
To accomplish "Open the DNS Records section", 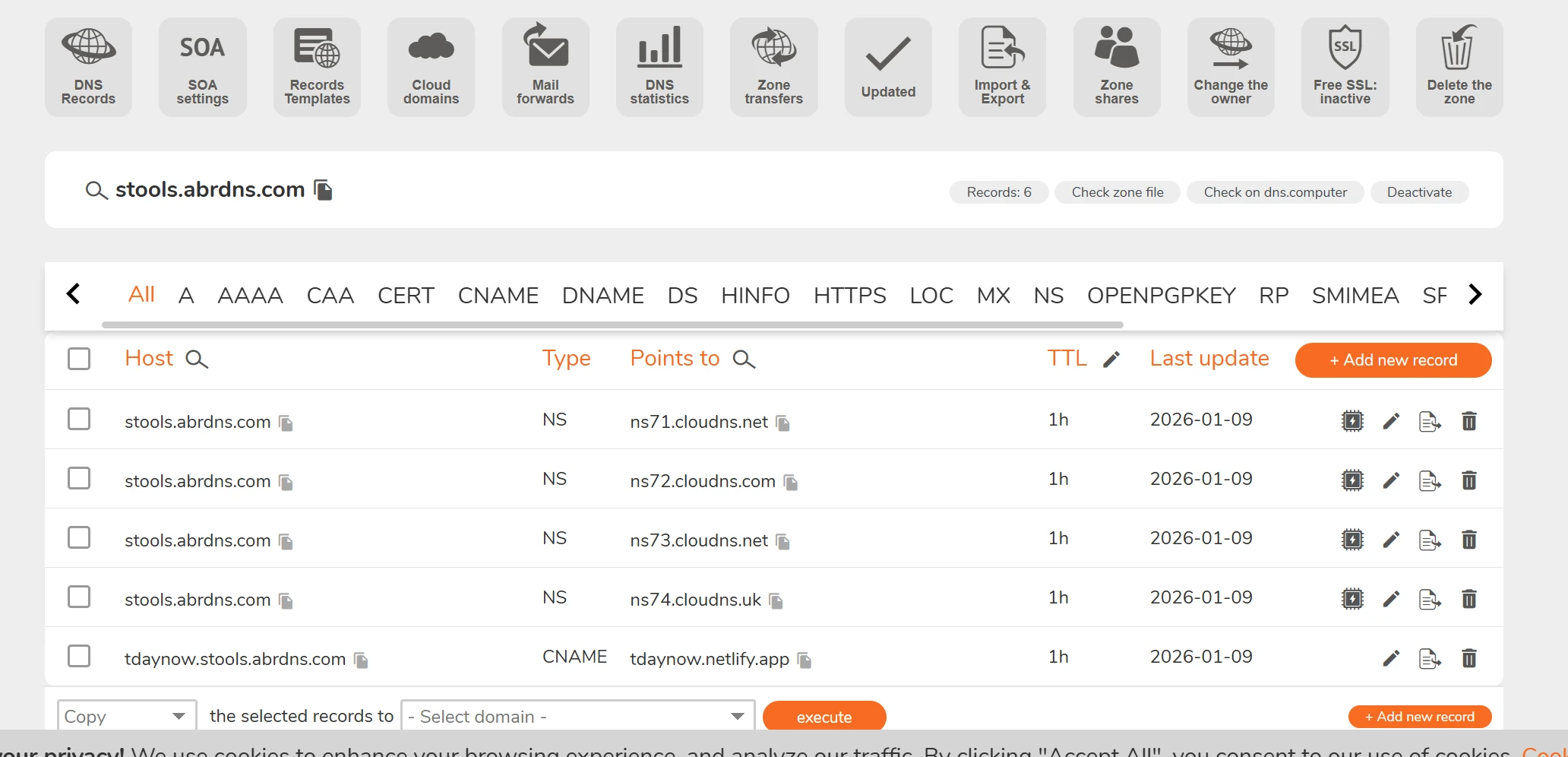I will [88, 67].
